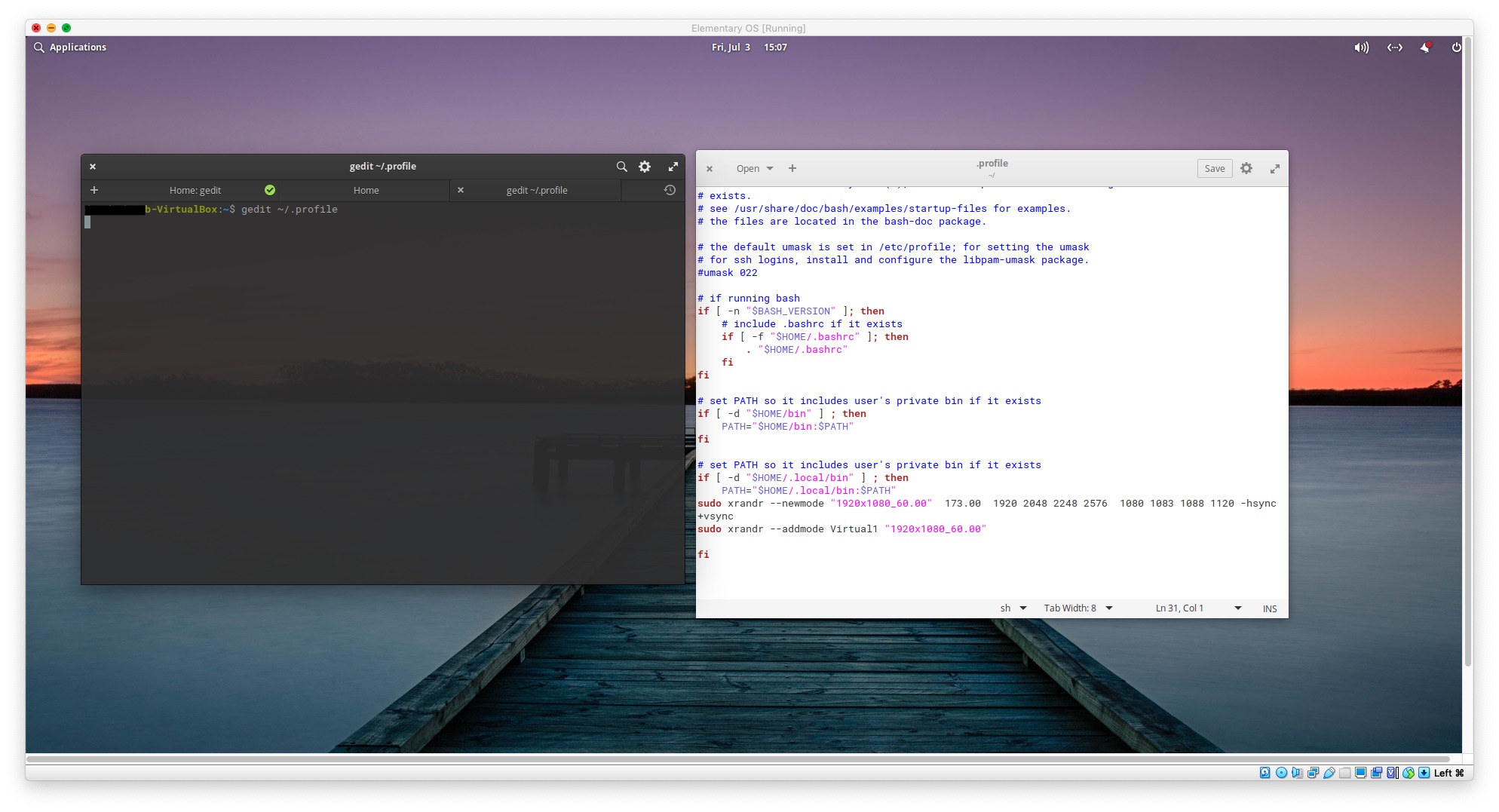The height and width of the screenshot is (812, 1499).
Task: Click VirtualBox USB devices icon
Action: [1329, 773]
